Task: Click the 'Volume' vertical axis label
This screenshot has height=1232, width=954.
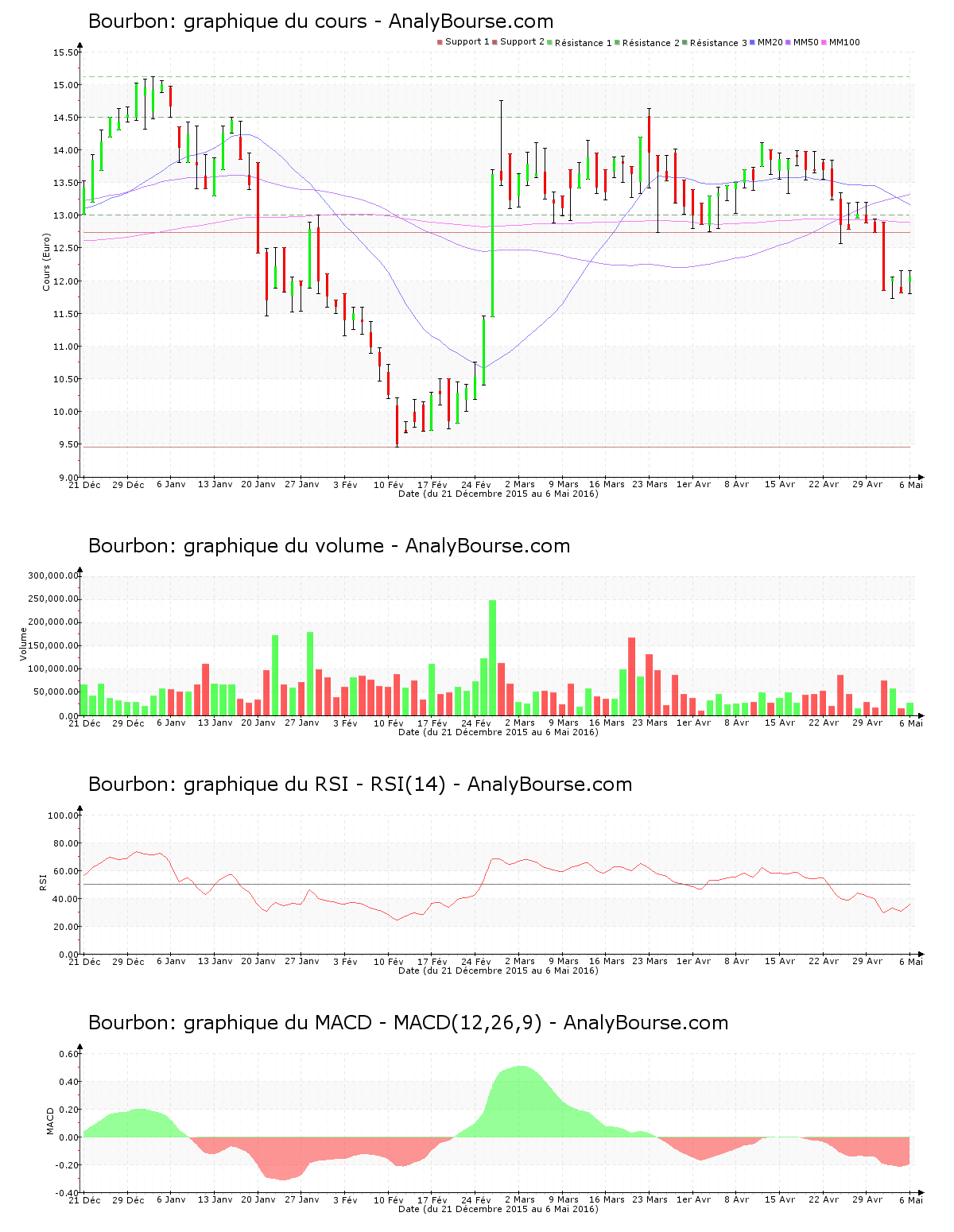Action: tap(24, 644)
